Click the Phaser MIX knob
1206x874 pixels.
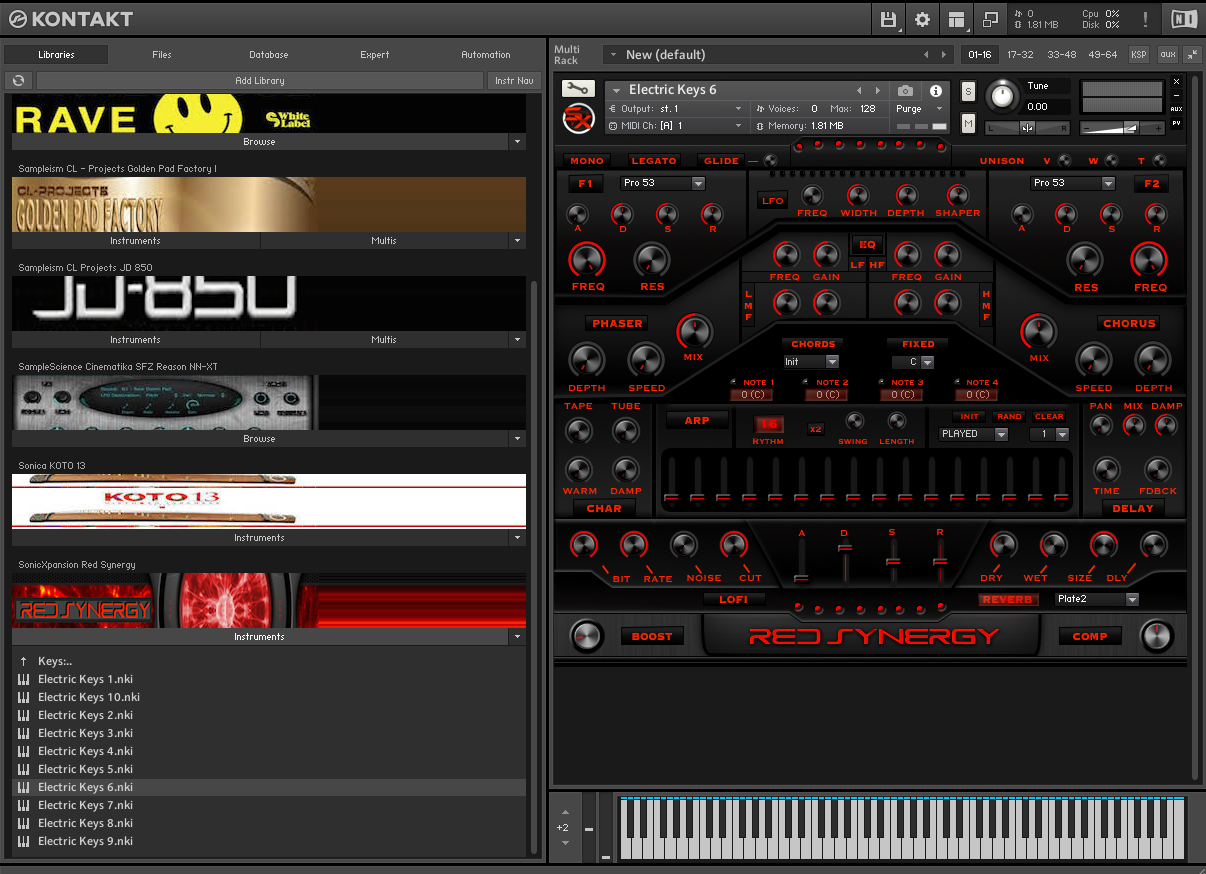(x=694, y=331)
